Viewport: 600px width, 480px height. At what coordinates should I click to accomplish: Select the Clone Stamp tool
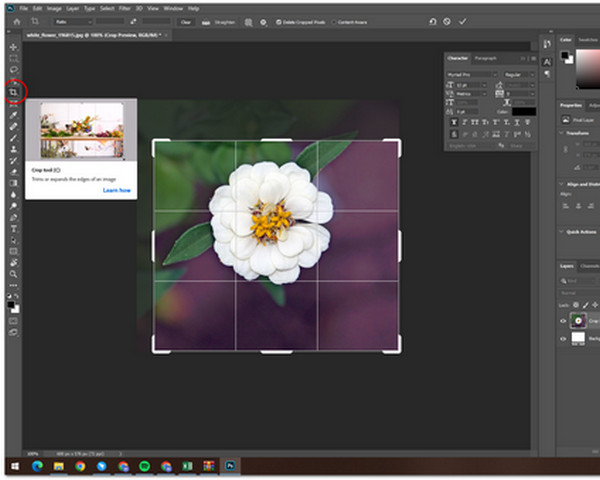click(13, 149)
